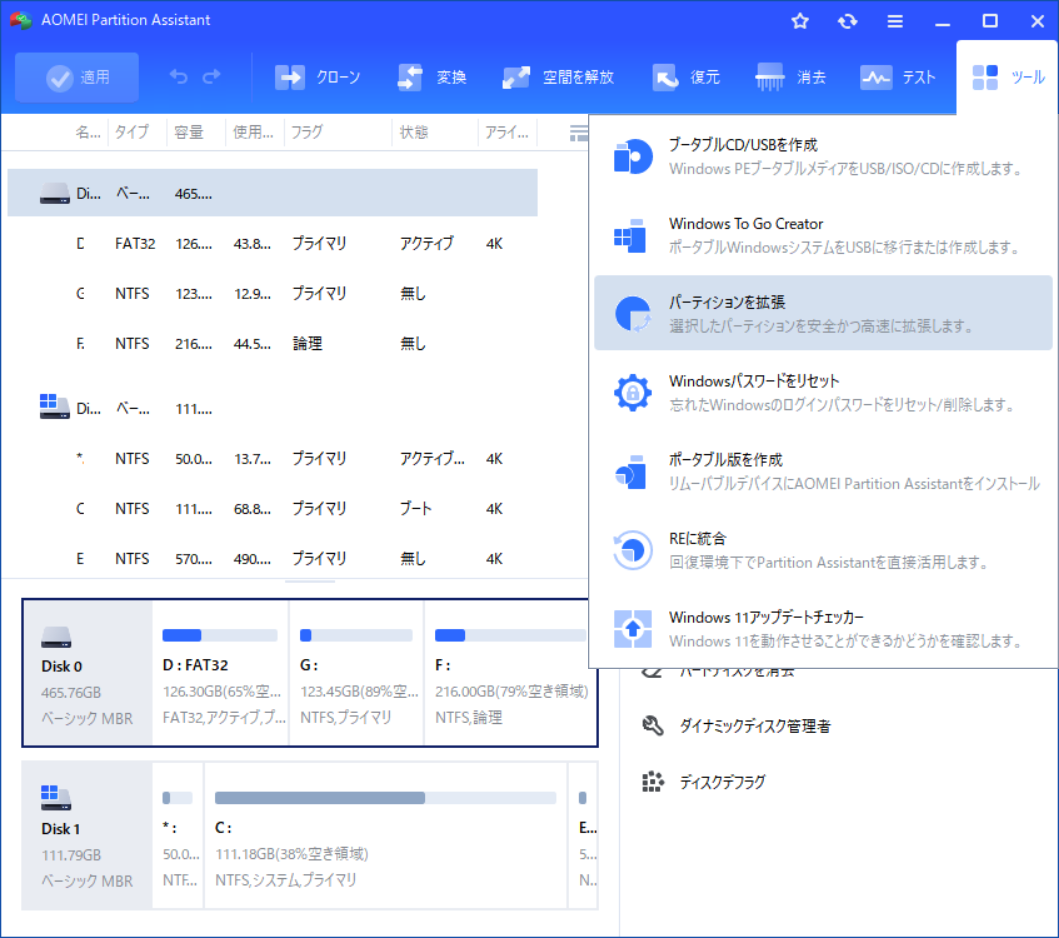Choose パーティションを拡張 menu entry
Viewport: 1059px width, 938px height.
(823, 313)
